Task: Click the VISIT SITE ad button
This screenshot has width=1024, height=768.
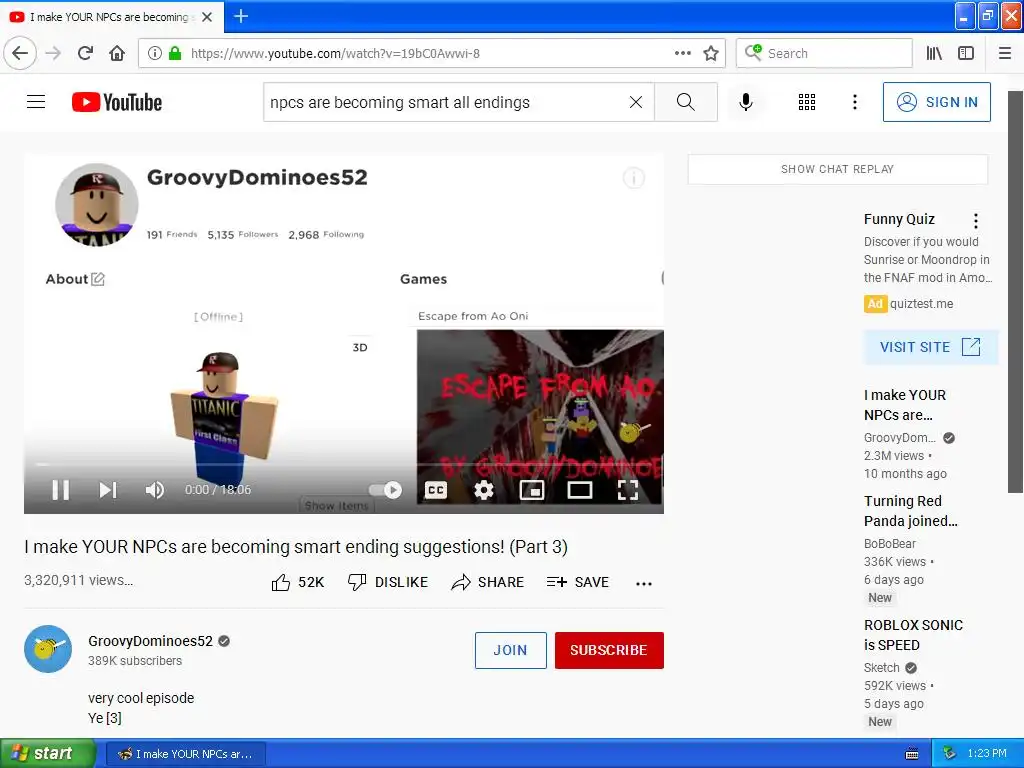Action: 931,347
